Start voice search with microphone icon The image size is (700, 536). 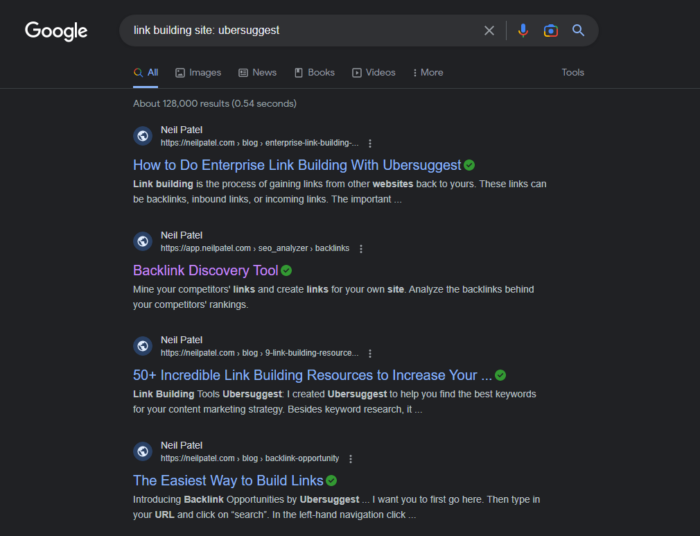click(x=523, y=30)
